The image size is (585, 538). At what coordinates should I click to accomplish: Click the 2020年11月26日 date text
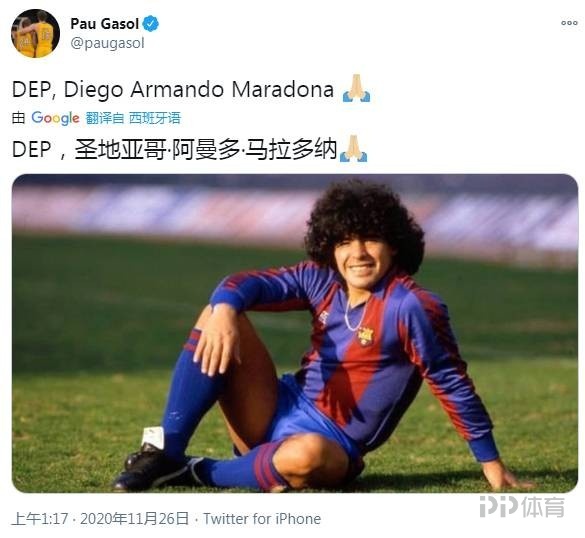pyautogui.click(x=135, y=519)
